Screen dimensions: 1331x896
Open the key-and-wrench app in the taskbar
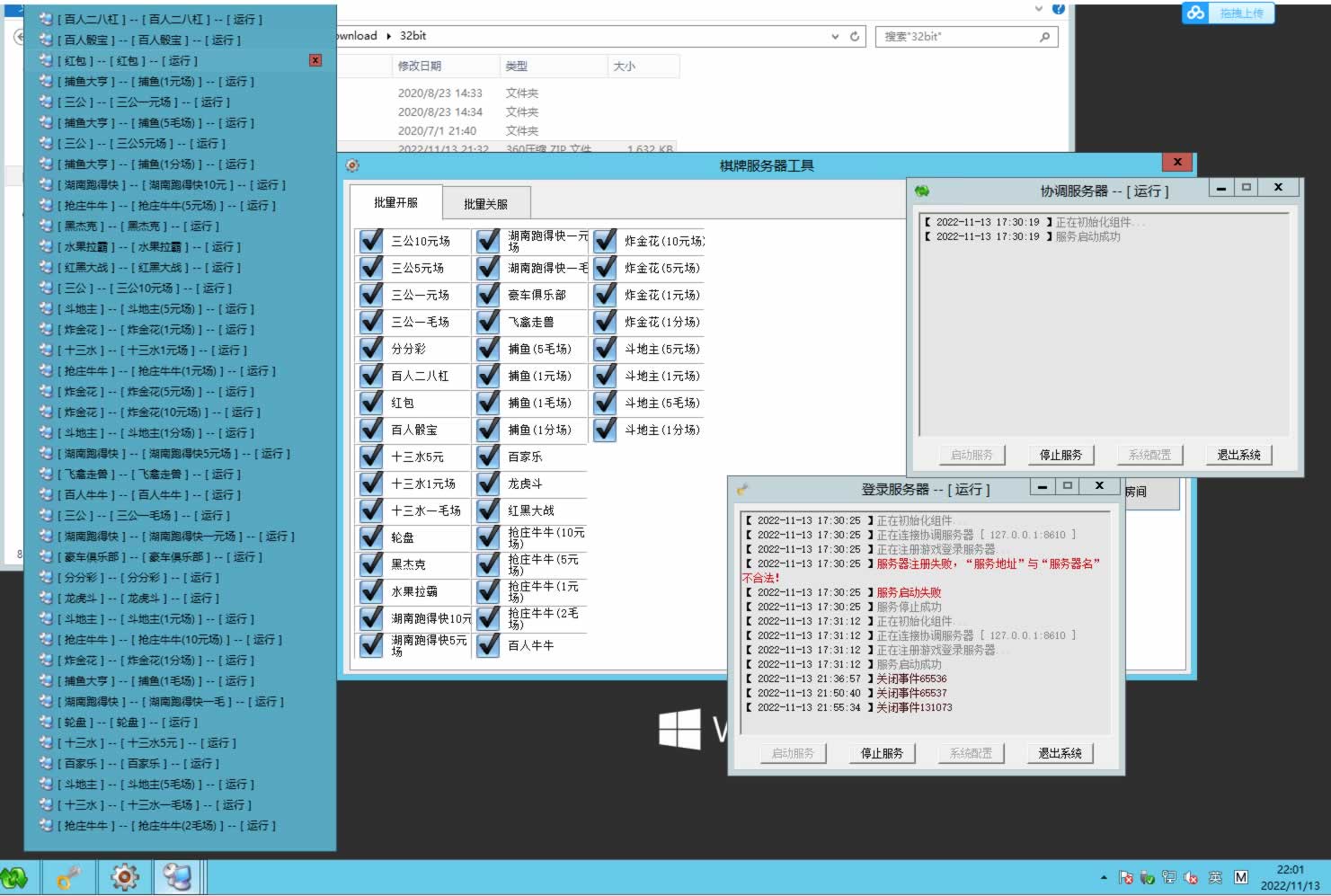point(69,876)
